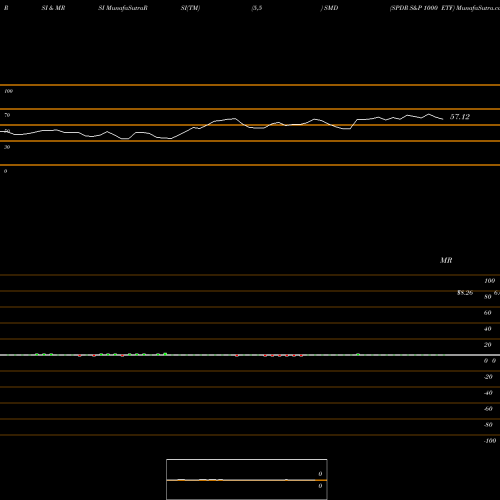Click the RSI axis label 50
The image size is (500, 500).
pyautogui.click(x=7, y=131)
